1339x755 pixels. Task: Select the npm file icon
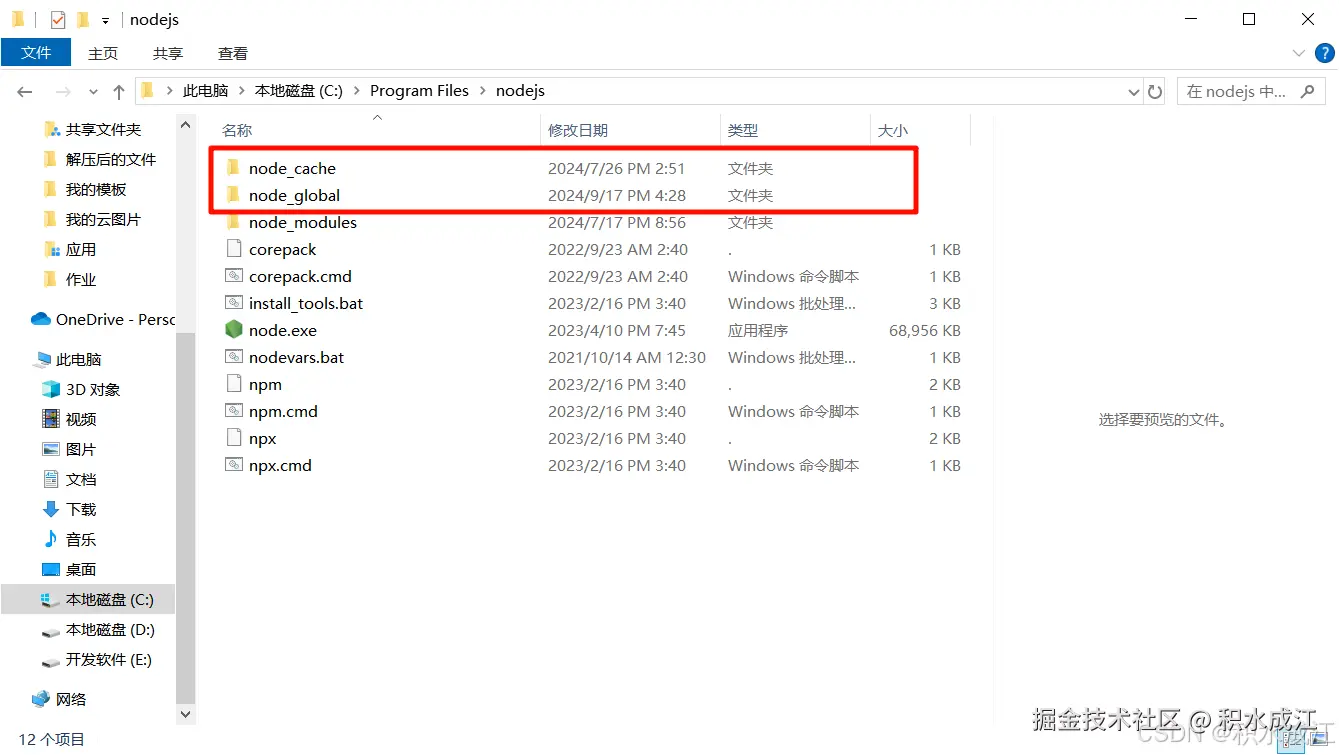click(233, 384)
